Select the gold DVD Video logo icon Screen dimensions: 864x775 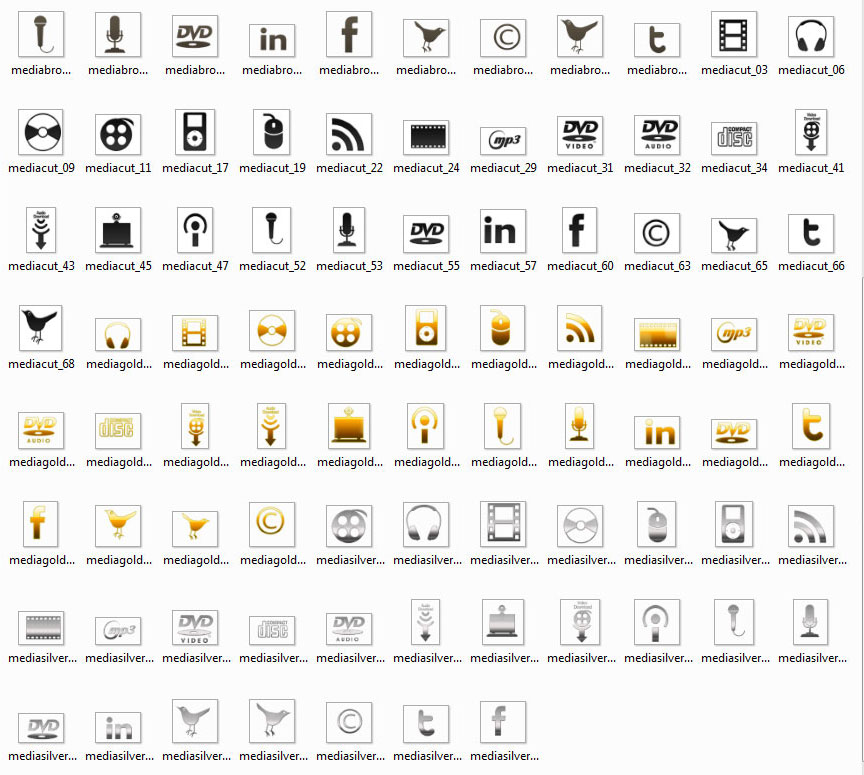coord(811,333)
